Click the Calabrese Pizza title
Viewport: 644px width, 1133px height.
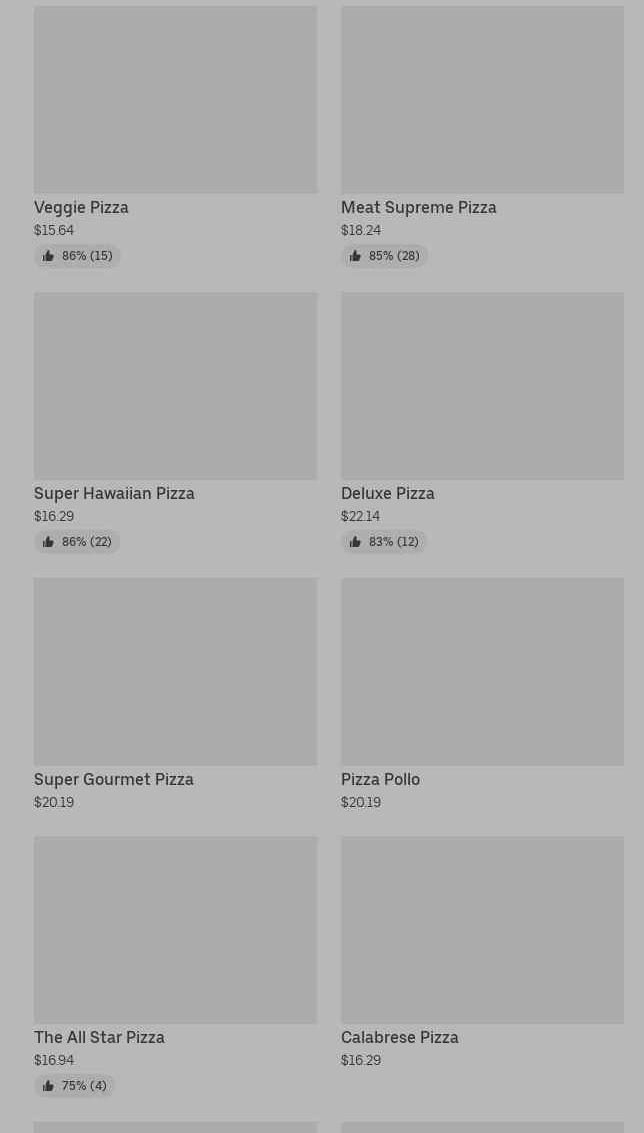[x=399, y=1037]
